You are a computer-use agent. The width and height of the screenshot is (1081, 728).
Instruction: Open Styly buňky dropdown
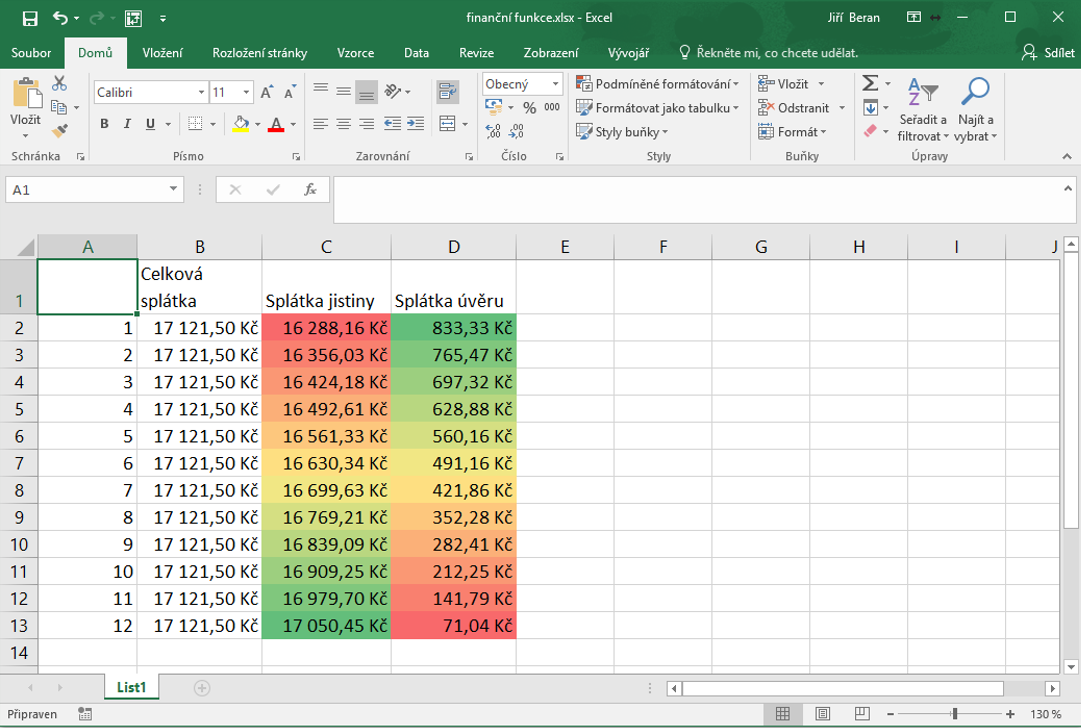622,132
